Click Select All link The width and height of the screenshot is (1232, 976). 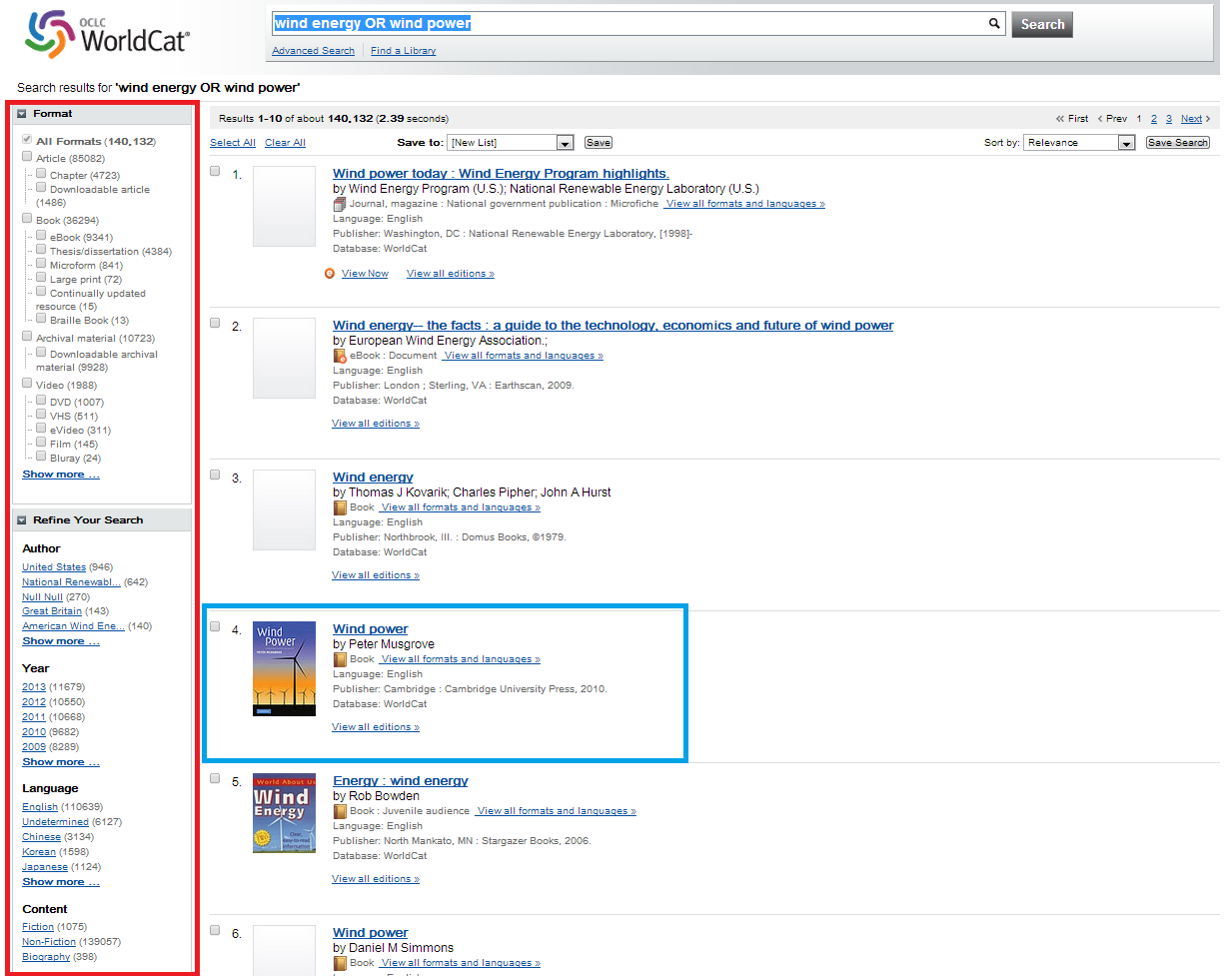point(233,143)
